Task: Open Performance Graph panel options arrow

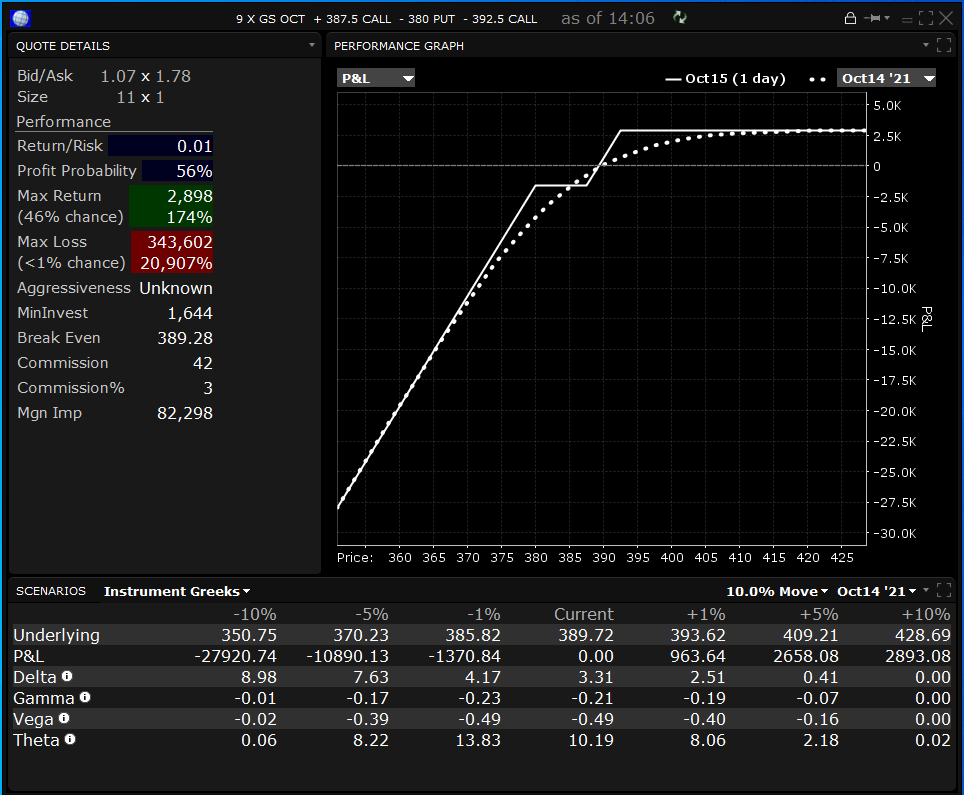Action: pyautogui.click(x=926, y=45)
